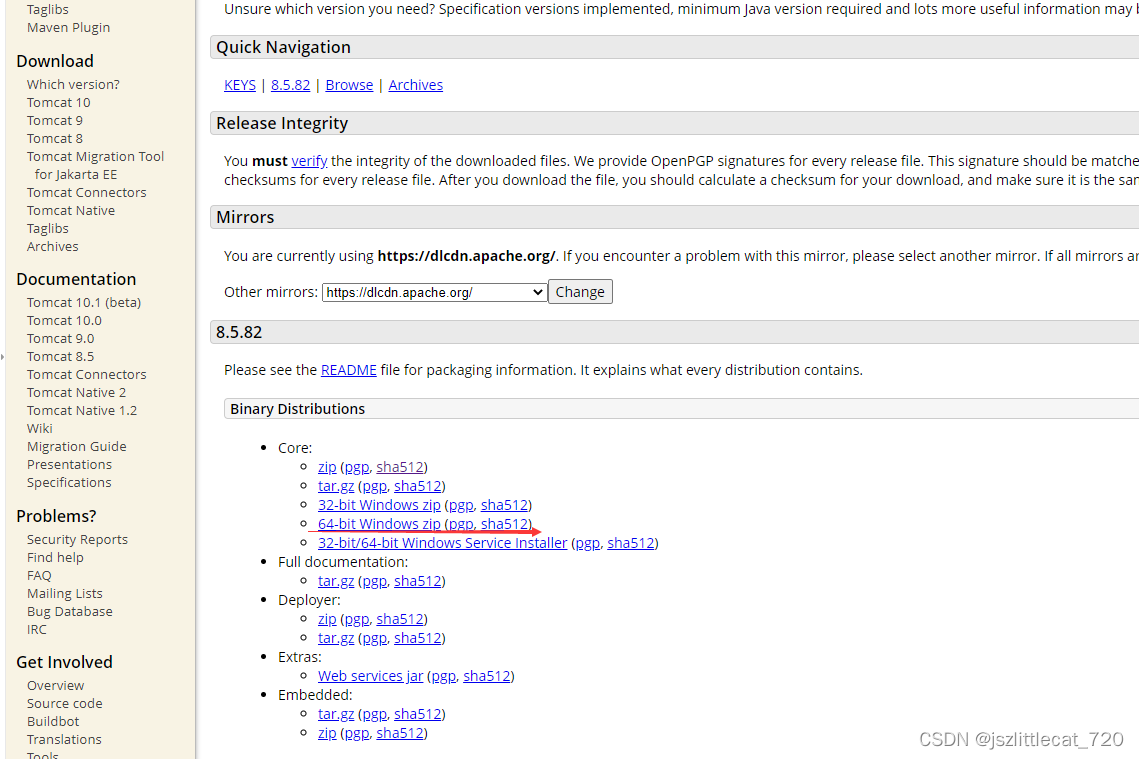Open the Archives link in Quick Navigation
Image resolution: width=1139 pixels, height=759 pixels.
(x=416, y=85)
